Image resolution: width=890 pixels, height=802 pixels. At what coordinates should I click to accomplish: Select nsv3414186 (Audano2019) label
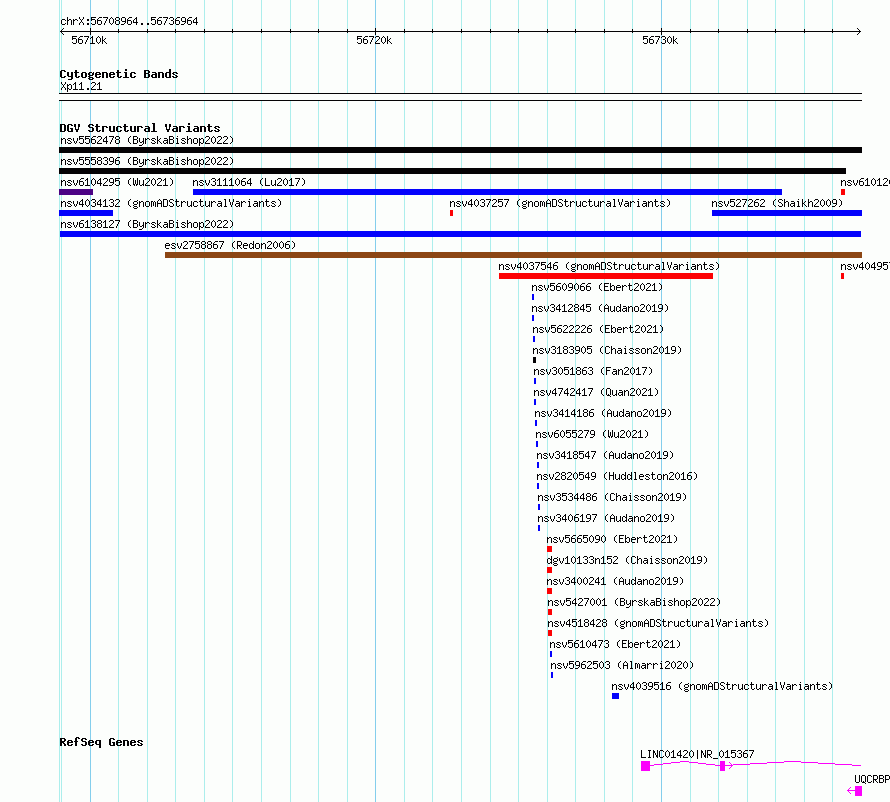coord(603,413)
